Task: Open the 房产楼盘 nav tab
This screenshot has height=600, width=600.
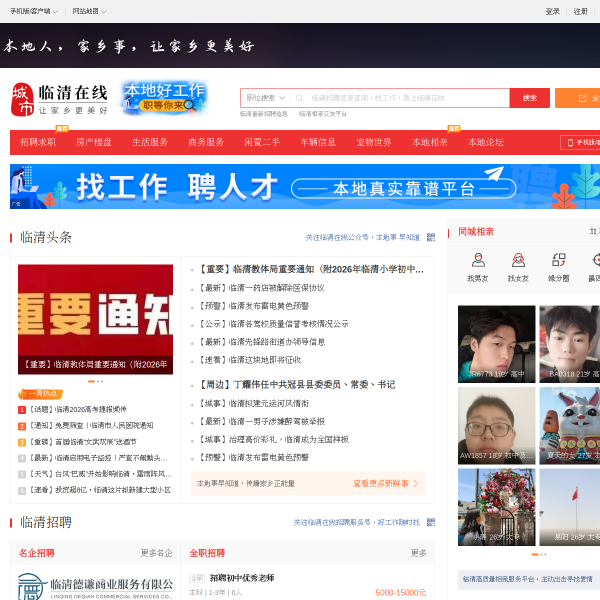Action: [94, 142]
